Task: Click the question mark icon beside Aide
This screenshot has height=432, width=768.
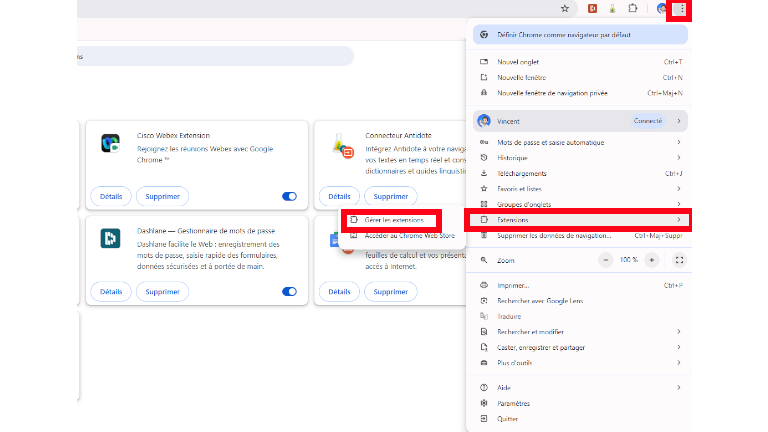Action: click(484, 387)
